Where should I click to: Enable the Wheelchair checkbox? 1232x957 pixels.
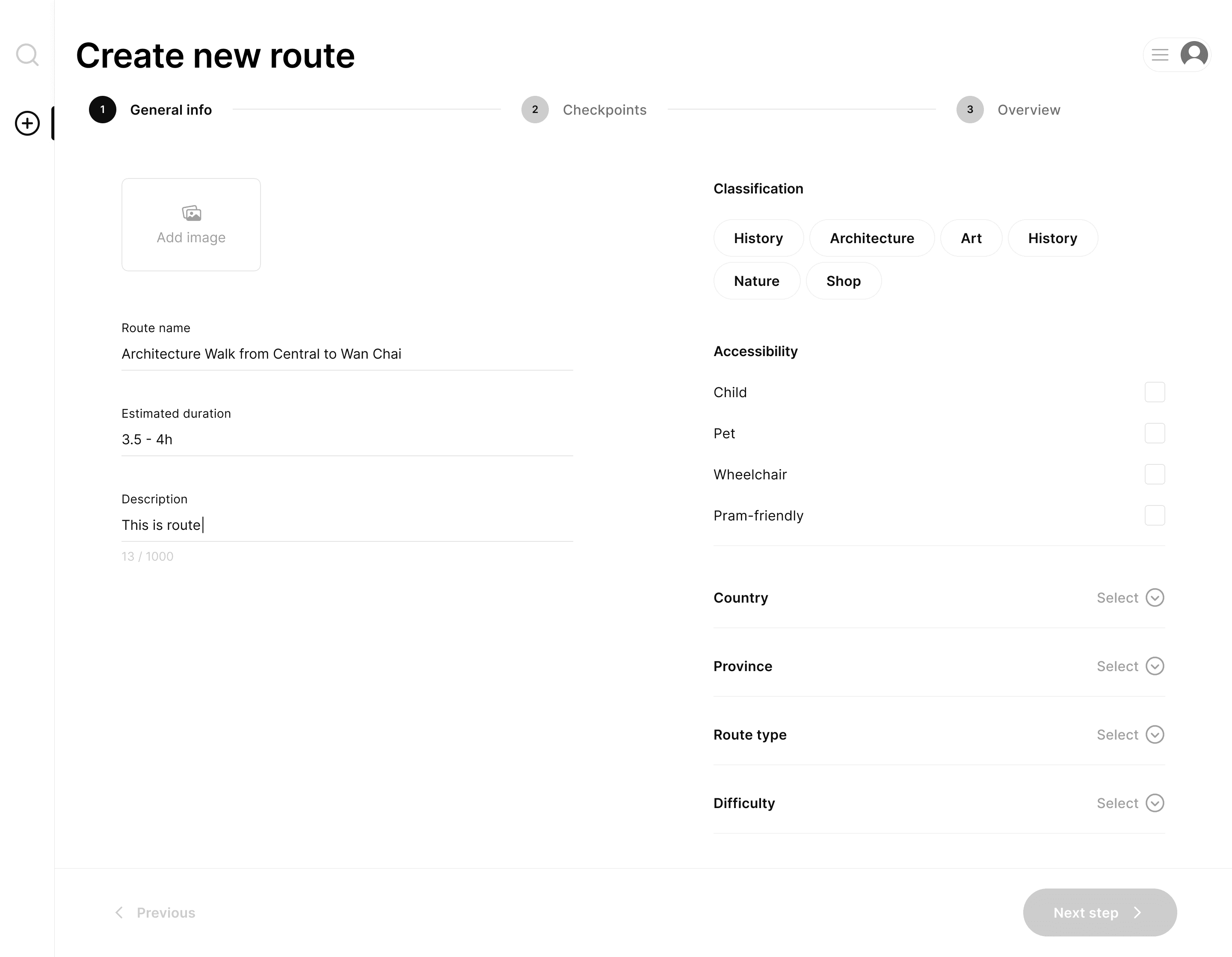click(x=1154, y=475)
